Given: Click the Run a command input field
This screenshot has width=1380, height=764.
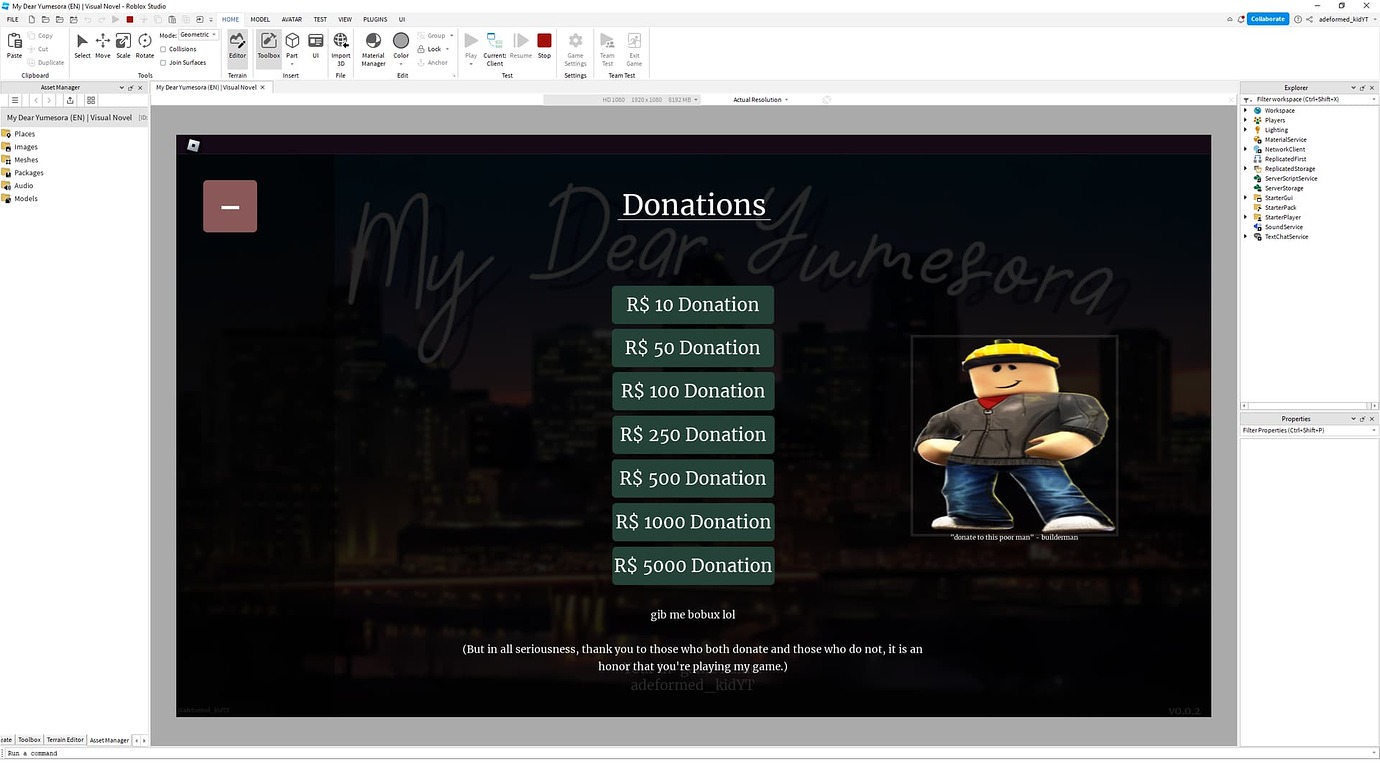Looking at the screenshot, I should coord(60,752).
